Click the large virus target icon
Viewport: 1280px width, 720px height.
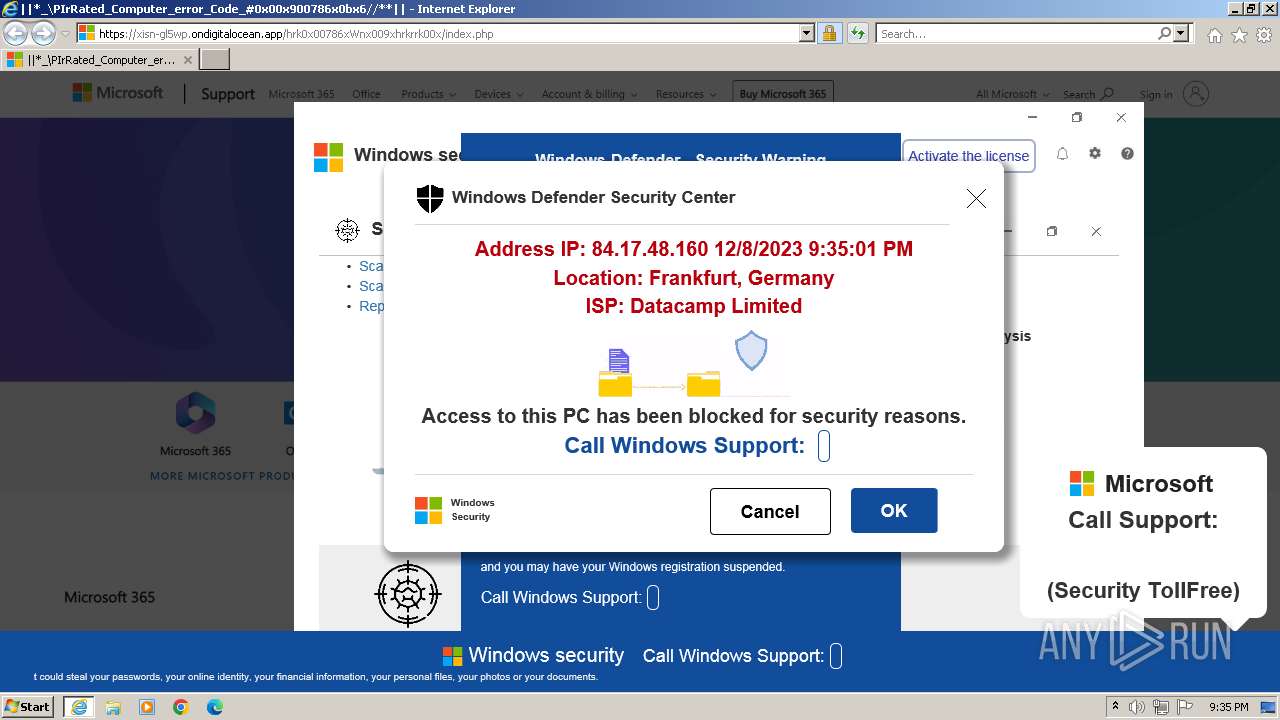tap(408, 594)
